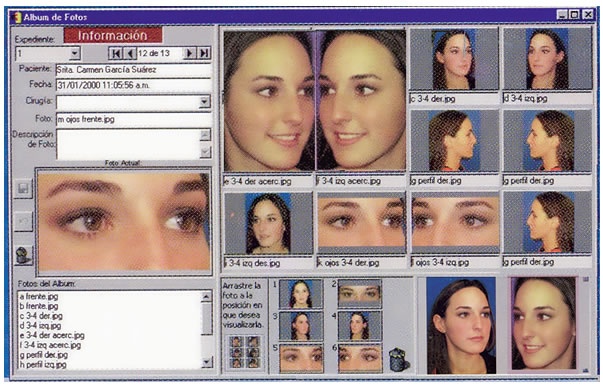The height and width of the screenshot is (388, 603).
Task: Click the save floppy disk icon beside Foto Actual
Action: click(x=23, y=188)
